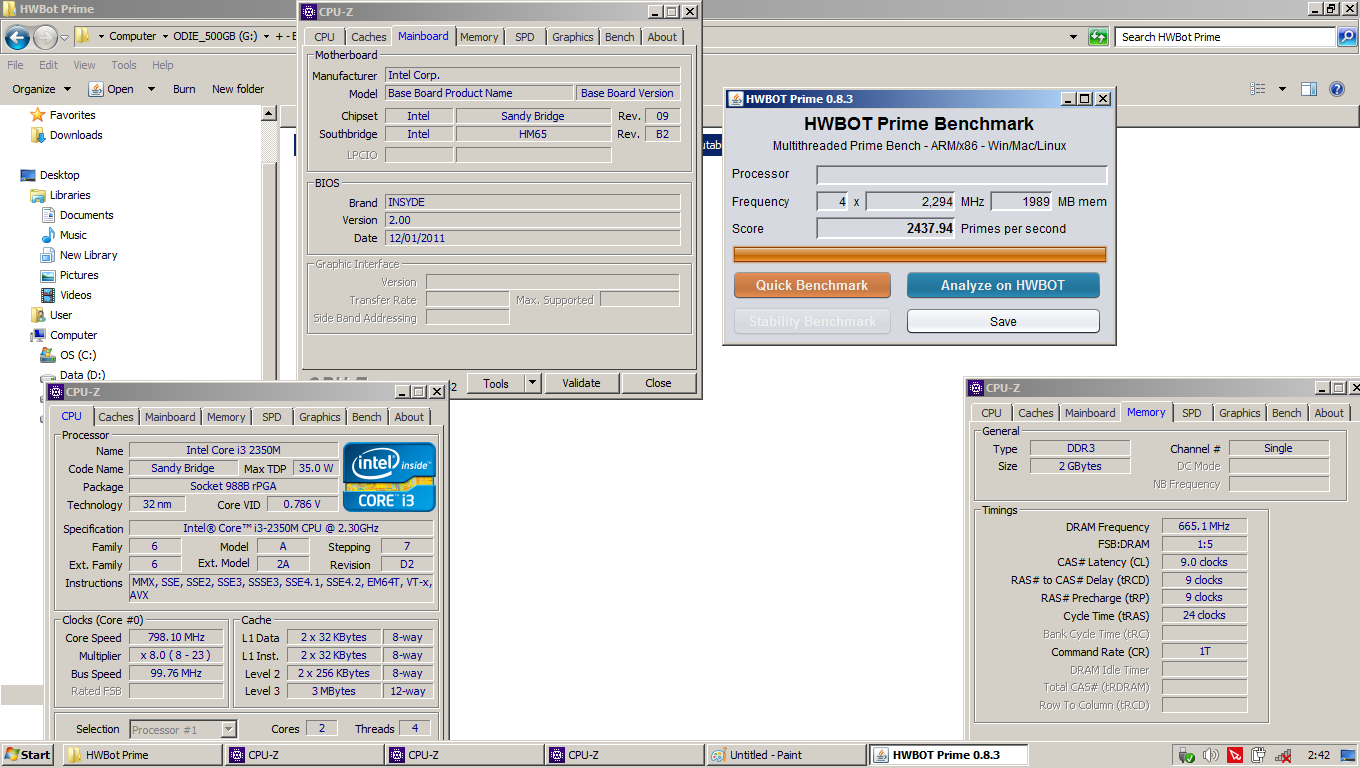Click the search magnifier icon in Explorer
The width and height of the screenshot is (1360, 768).
pyautogui.click(x=1346, y=37)
